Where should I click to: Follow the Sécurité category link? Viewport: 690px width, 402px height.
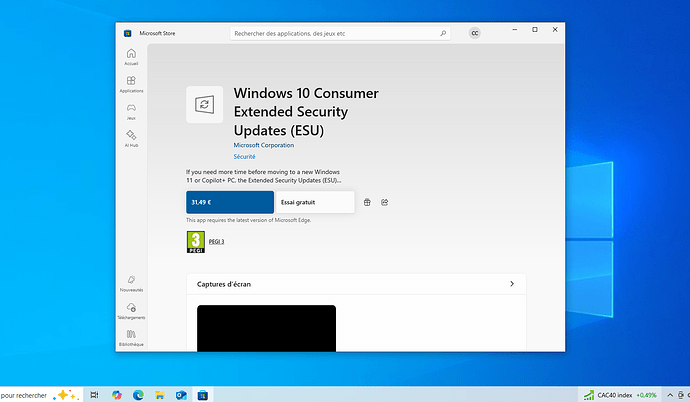(x=244, y=157)
